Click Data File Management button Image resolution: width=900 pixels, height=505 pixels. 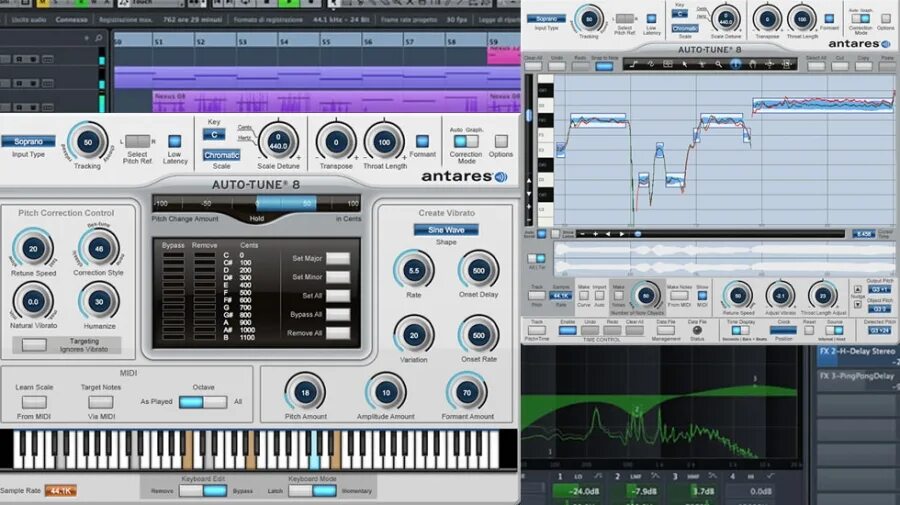coord(665,331)
